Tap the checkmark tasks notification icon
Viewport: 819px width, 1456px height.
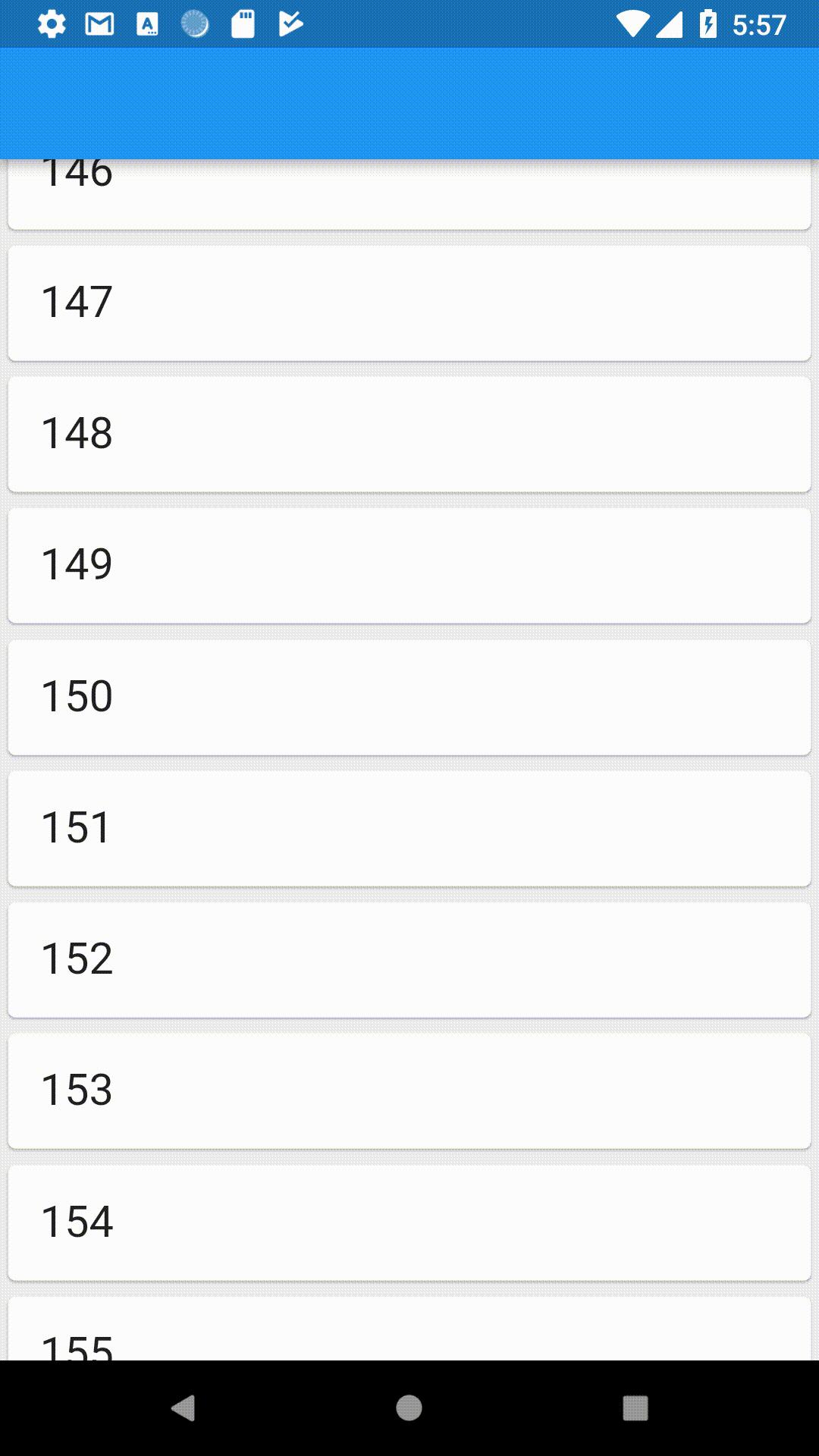[x=290, y=24]
